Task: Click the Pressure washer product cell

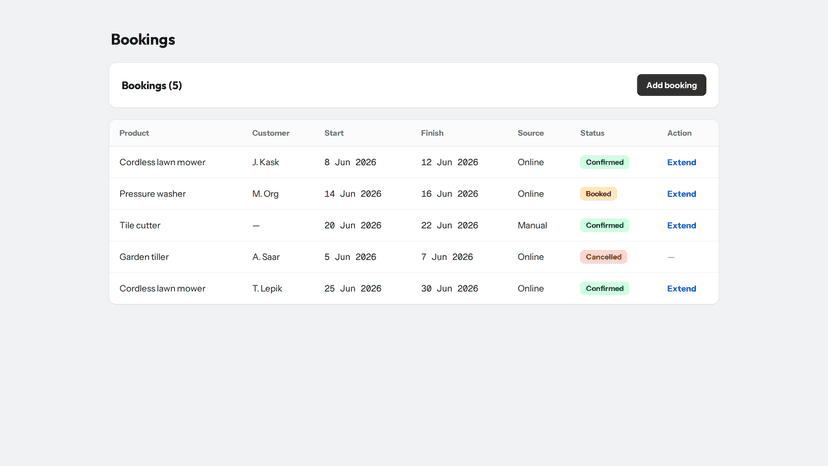Action: pos(153,194)
